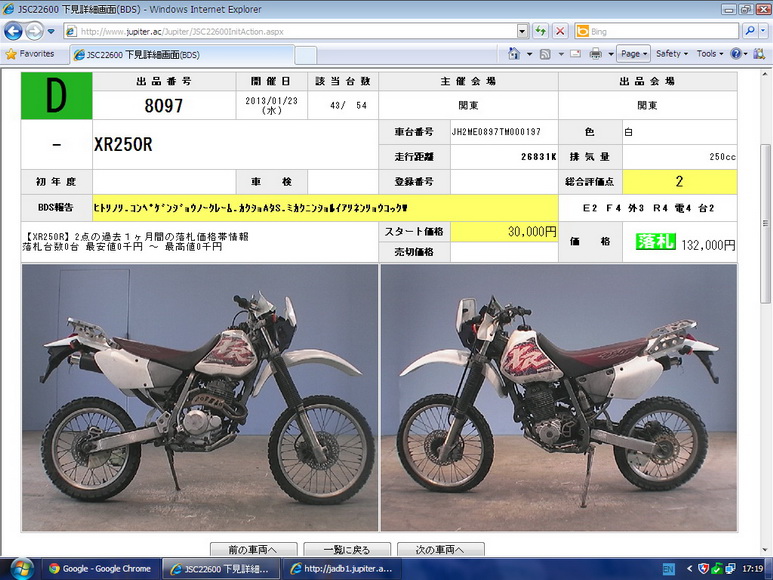Click the 一覧に戻る back to list button
The width and height of the screenshot is (773, 580).
[347, 549]
